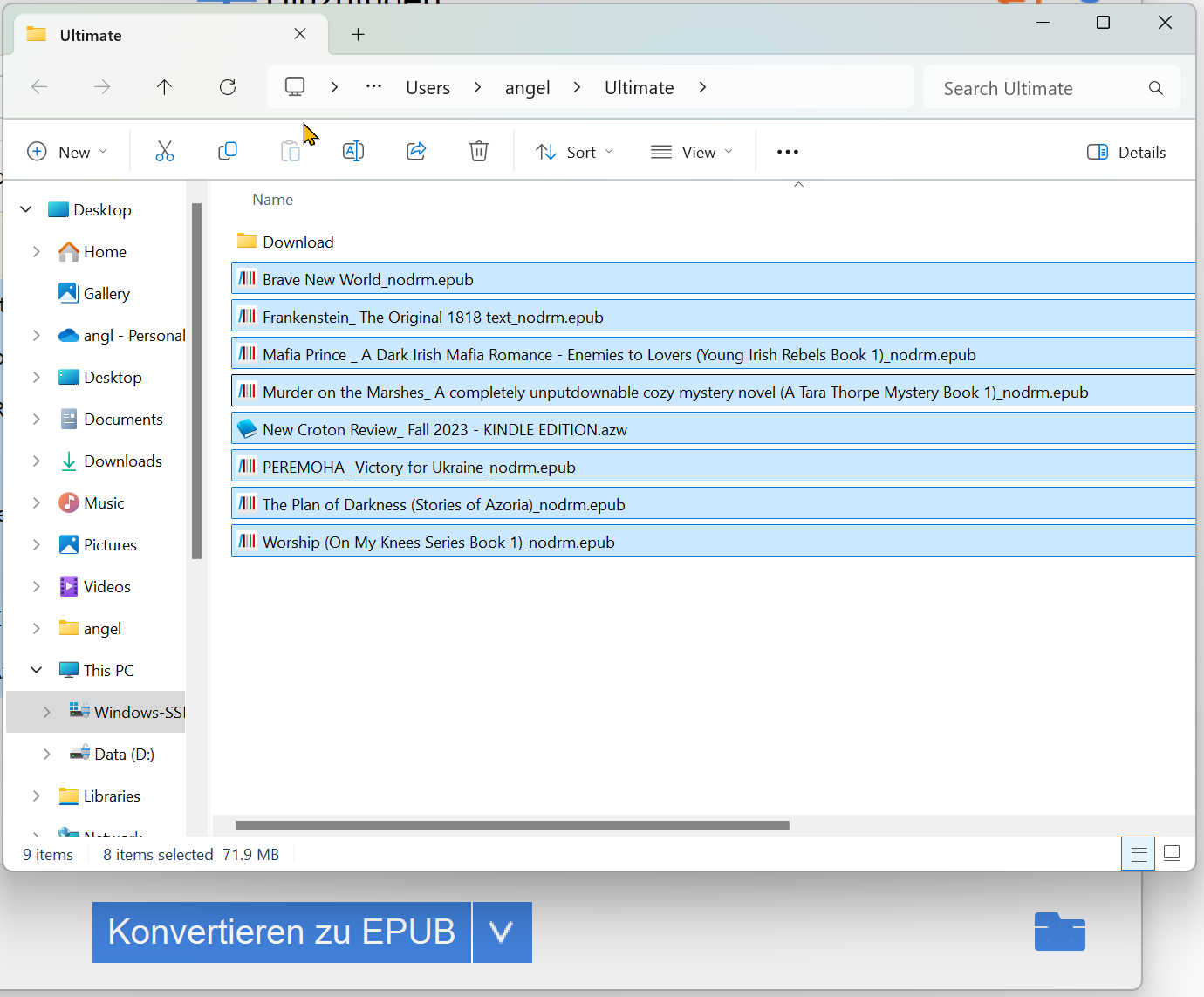Image resolution: width=1204 pixels, height=997 pixels.
Task: Open the New dropdown menu
Action: click(68, 152)
